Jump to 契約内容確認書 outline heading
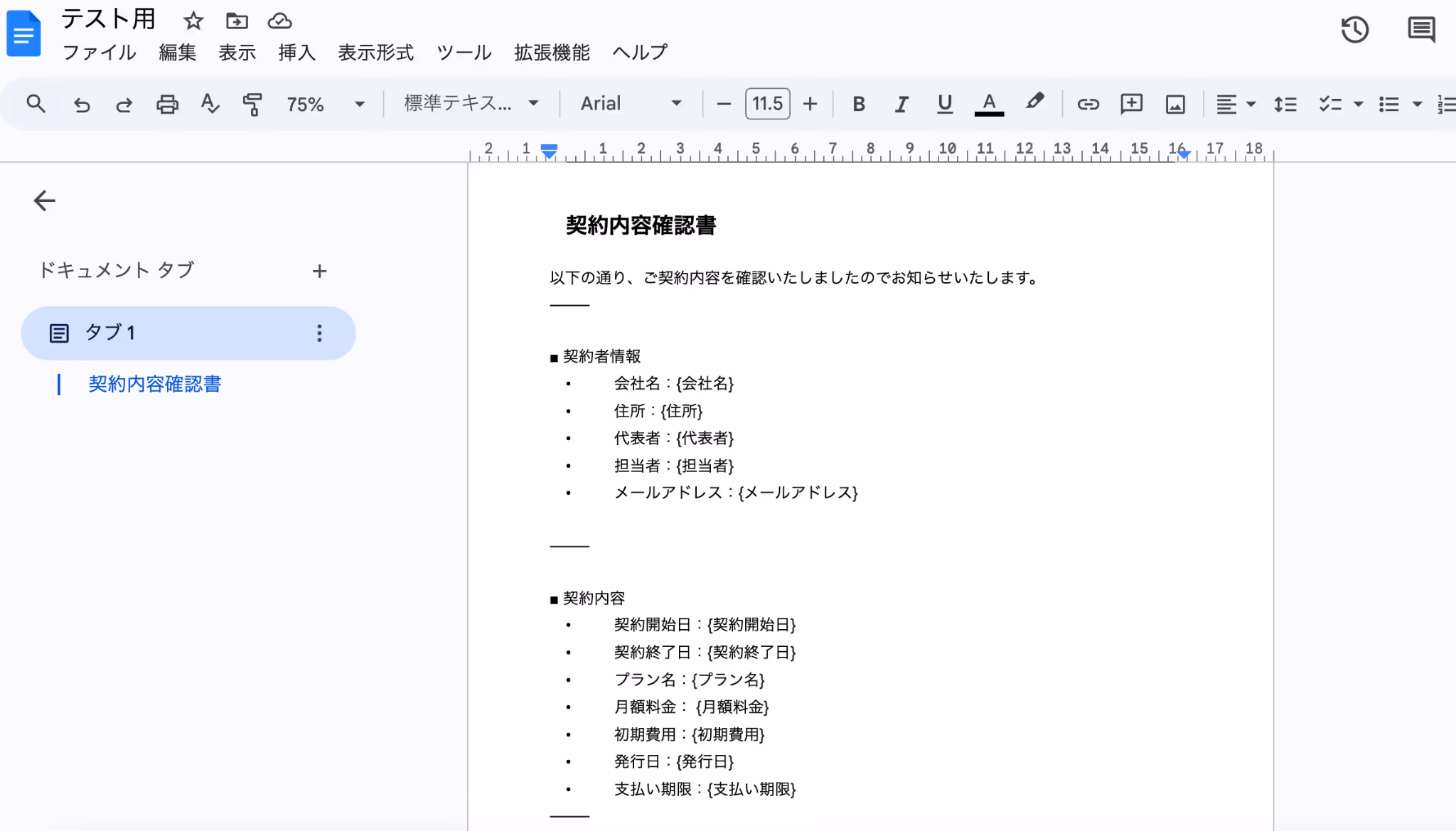1456x831 pixels. (x=154, y=385)
